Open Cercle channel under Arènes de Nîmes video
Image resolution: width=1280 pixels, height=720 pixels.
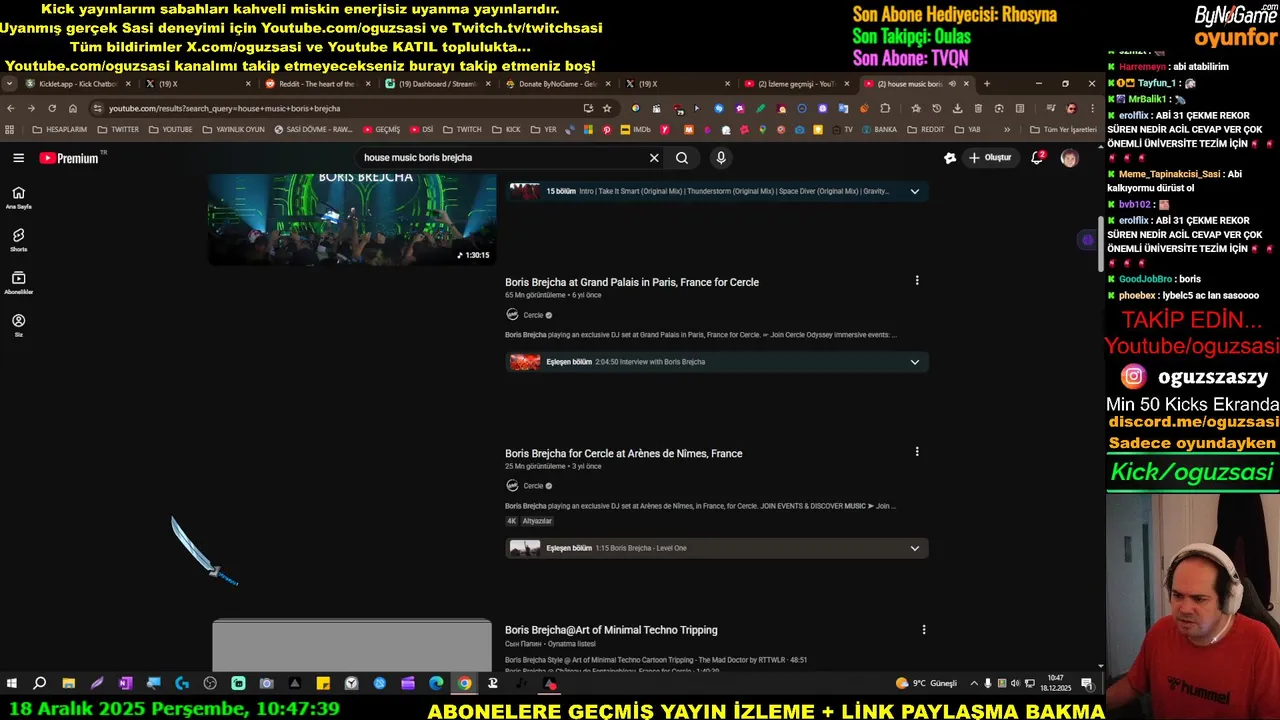click(x=533, y=486)
